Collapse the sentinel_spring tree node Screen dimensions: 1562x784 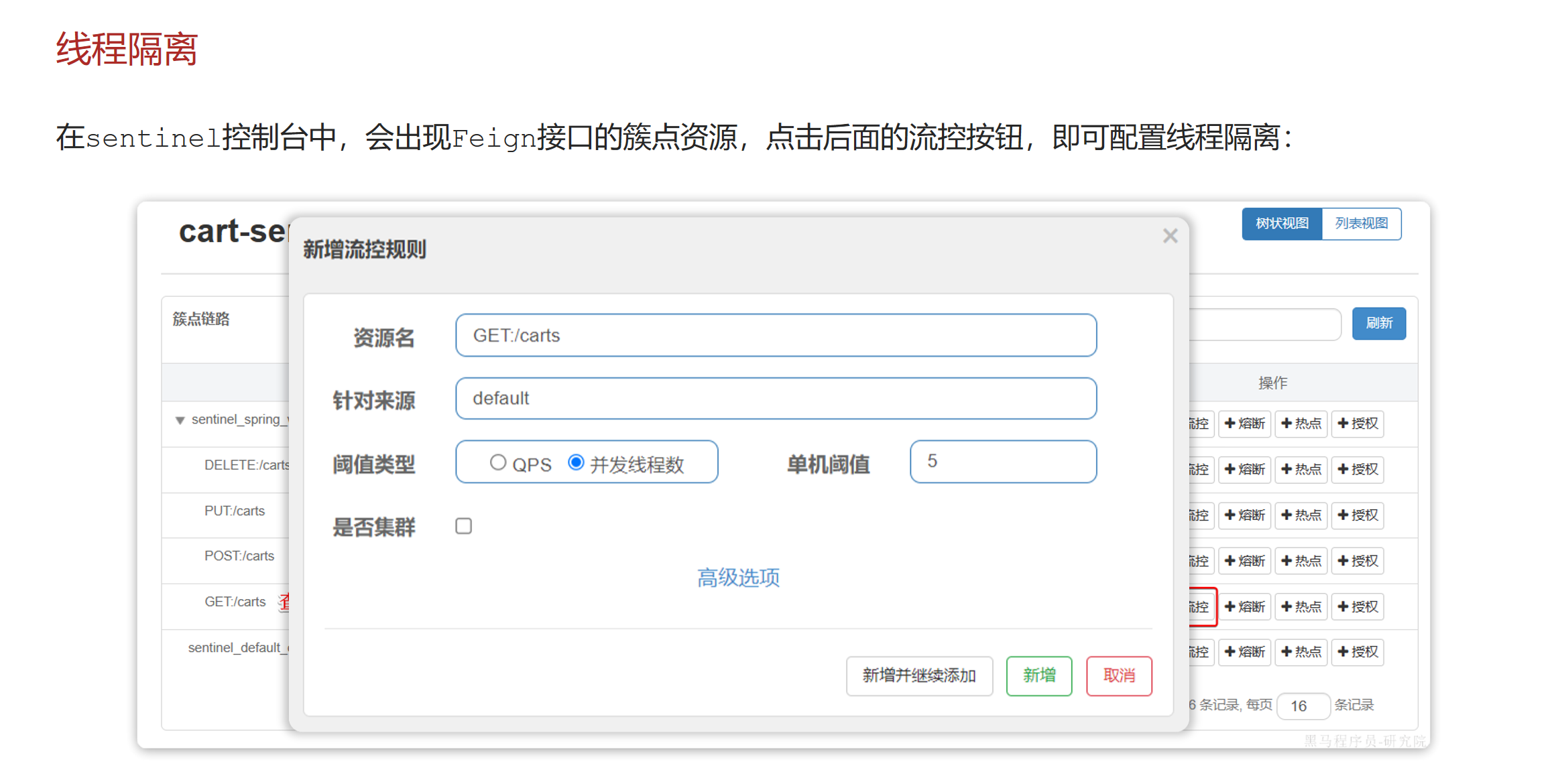pos(179,420)
